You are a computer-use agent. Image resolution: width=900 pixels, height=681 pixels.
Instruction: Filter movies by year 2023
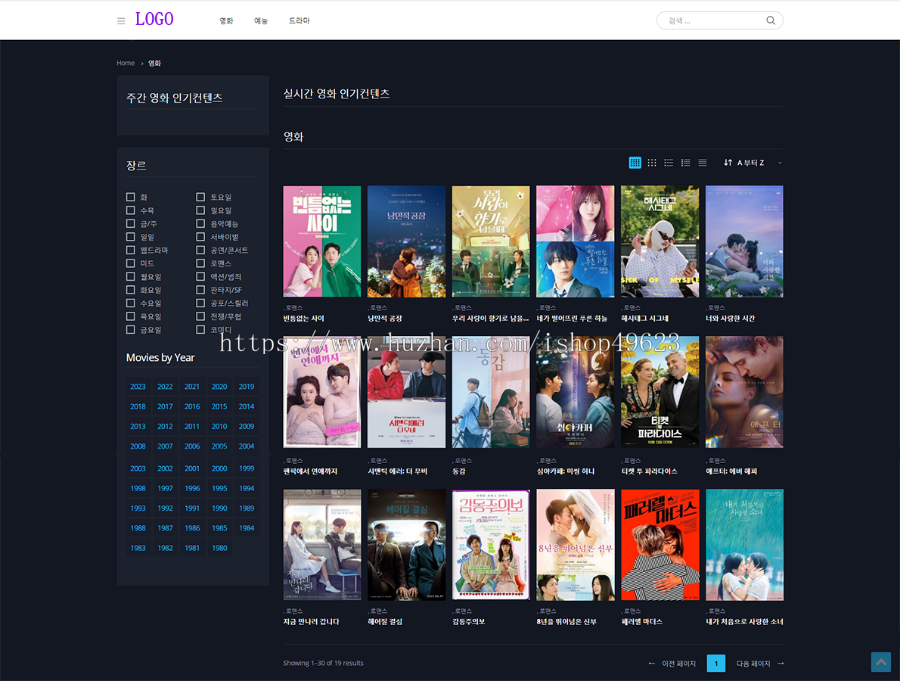(x=138, y=387)
